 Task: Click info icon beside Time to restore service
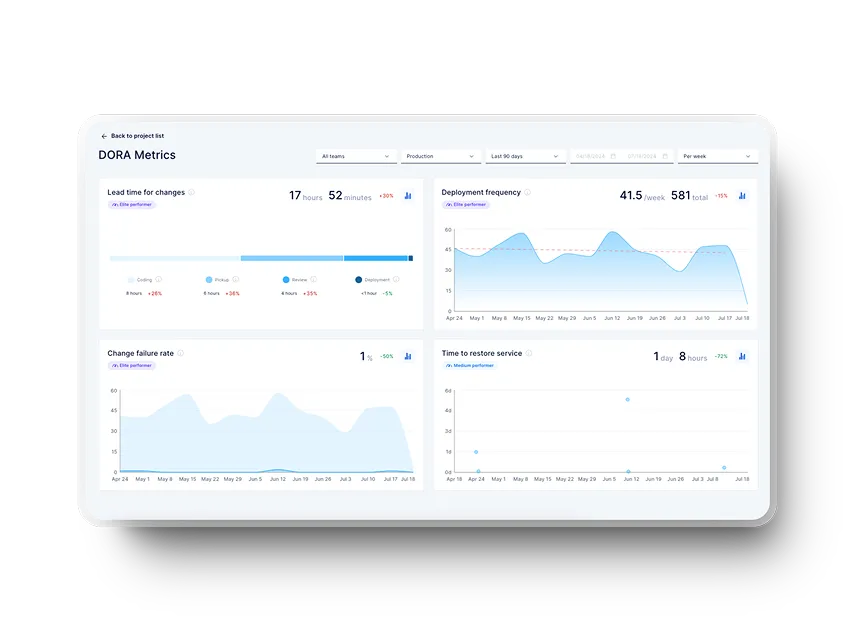tap(529, 353)
